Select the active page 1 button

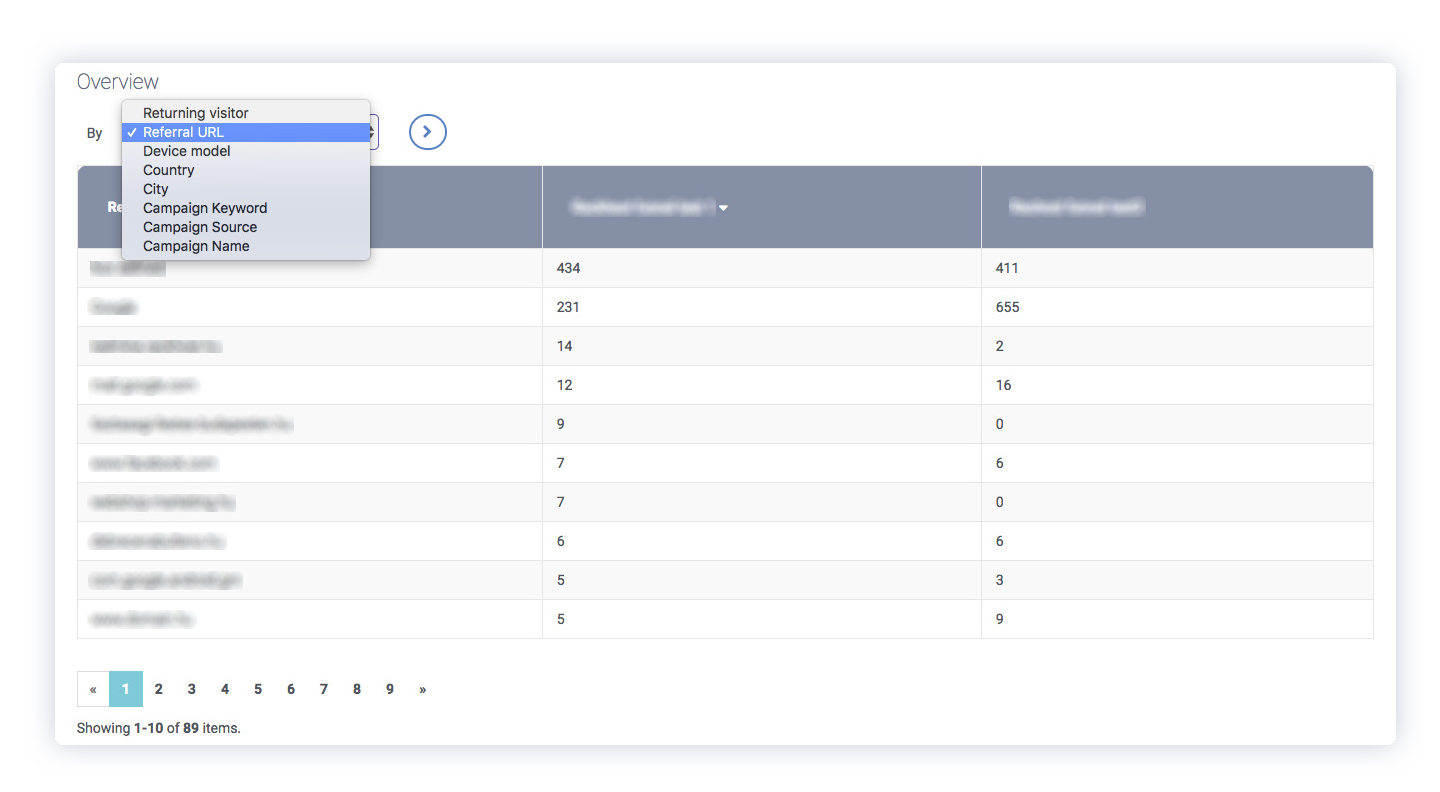[125, 688]
